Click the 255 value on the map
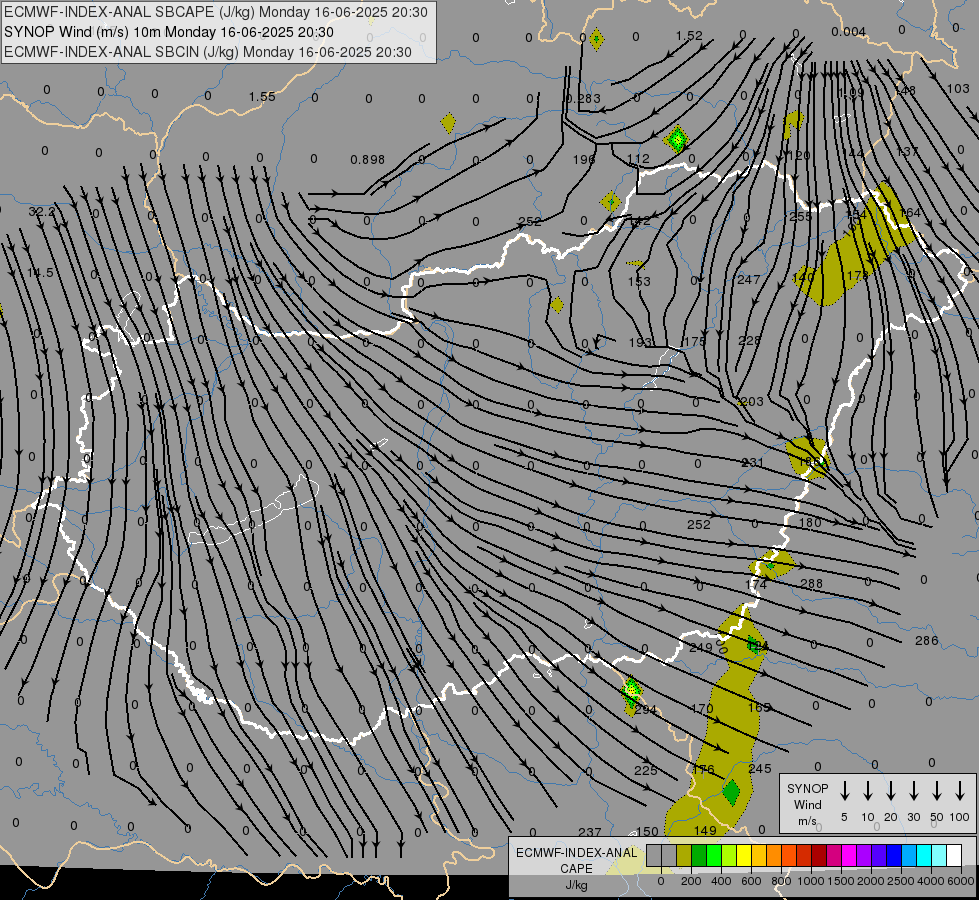The width and height of the screenshot is (979, 900). (x=800, y=217)
